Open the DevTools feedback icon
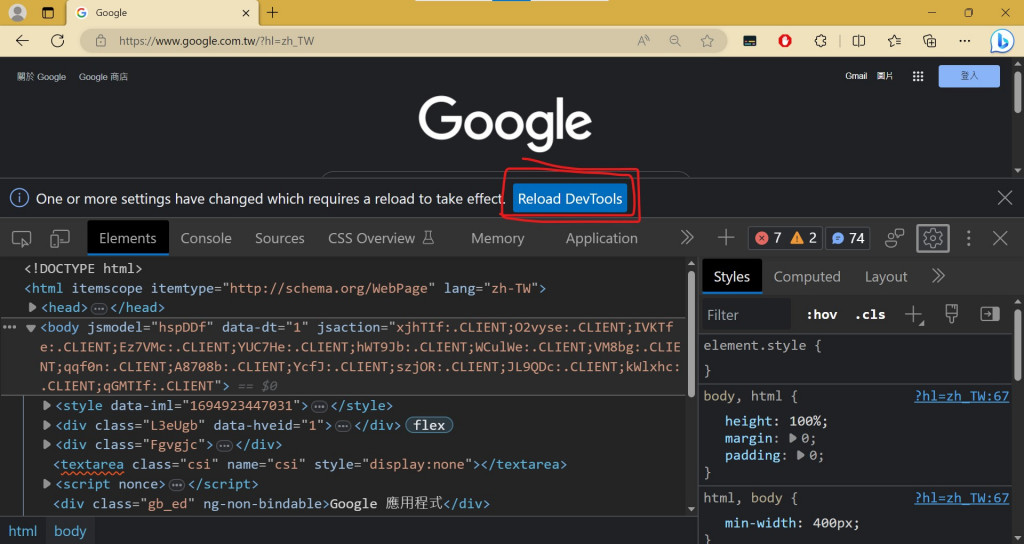 (894, 238)
